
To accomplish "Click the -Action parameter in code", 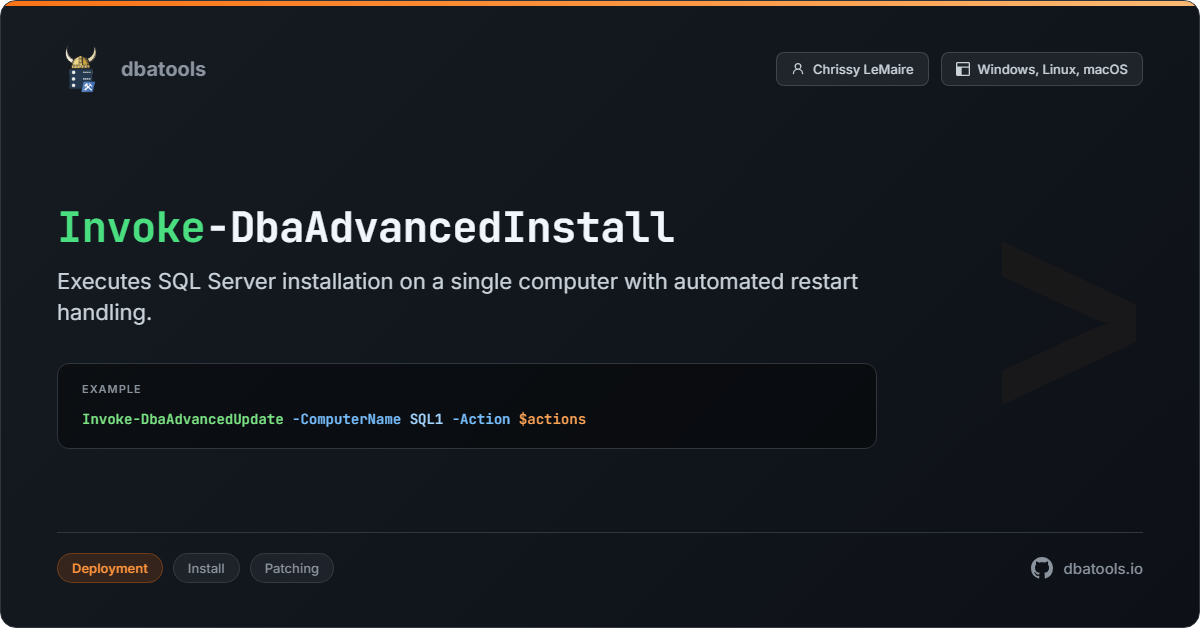I will pos(481,419).
